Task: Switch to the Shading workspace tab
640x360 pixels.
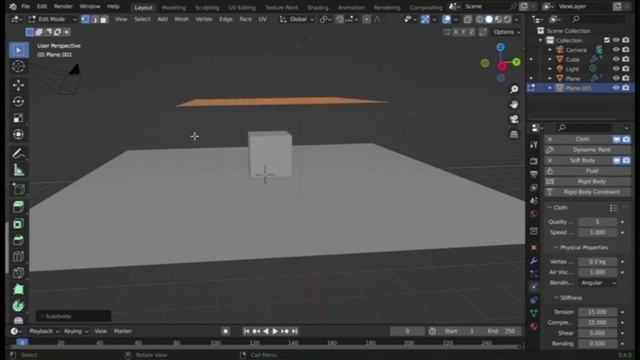Action: pos(318,7)
